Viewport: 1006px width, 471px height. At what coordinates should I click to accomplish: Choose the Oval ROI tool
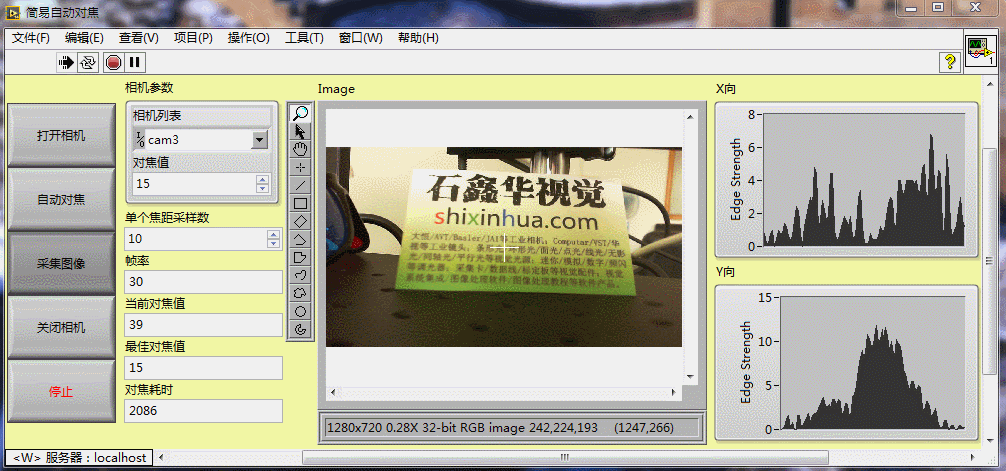click(300, 310)
